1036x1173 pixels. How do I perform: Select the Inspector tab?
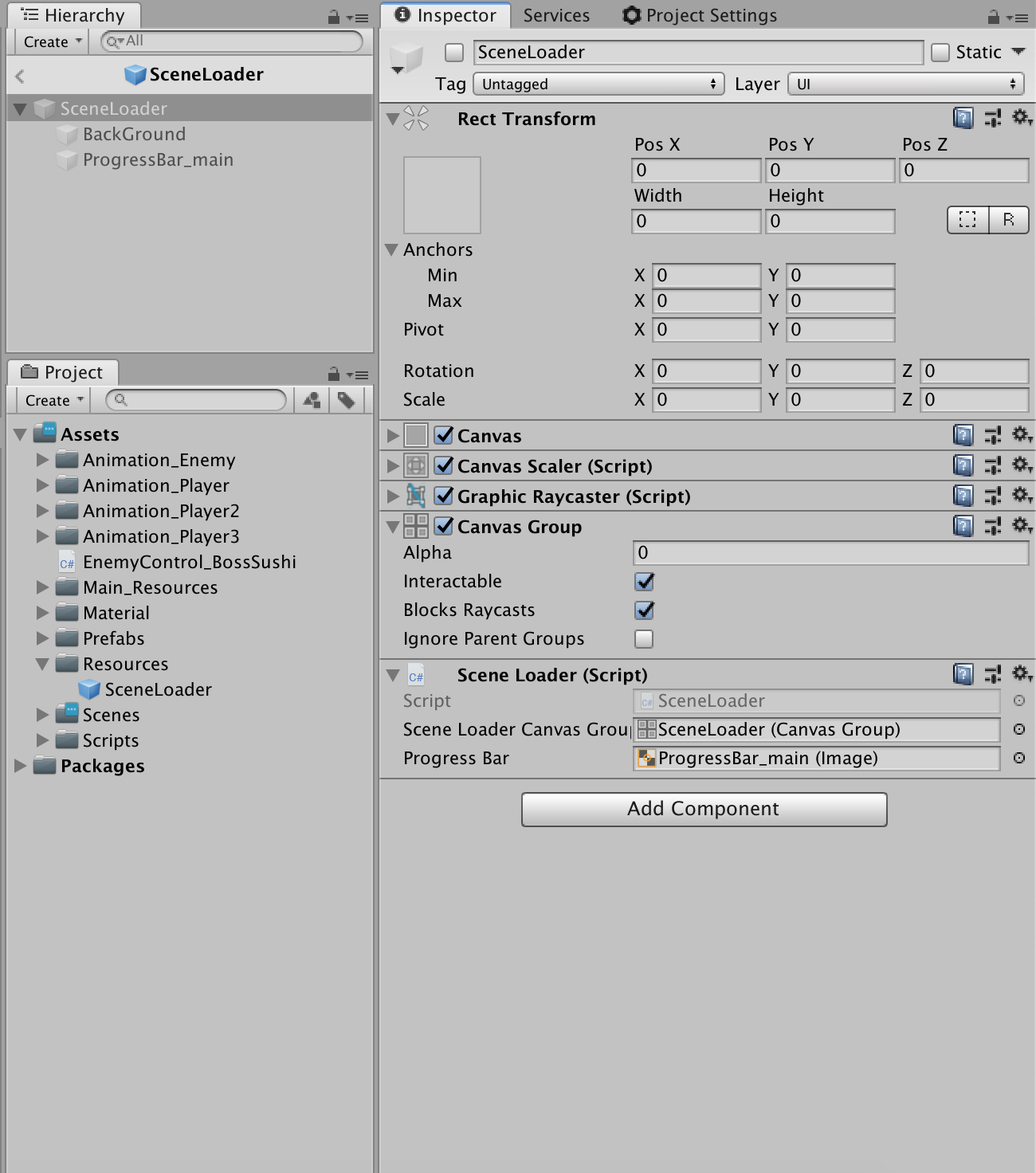click(445, 15)
